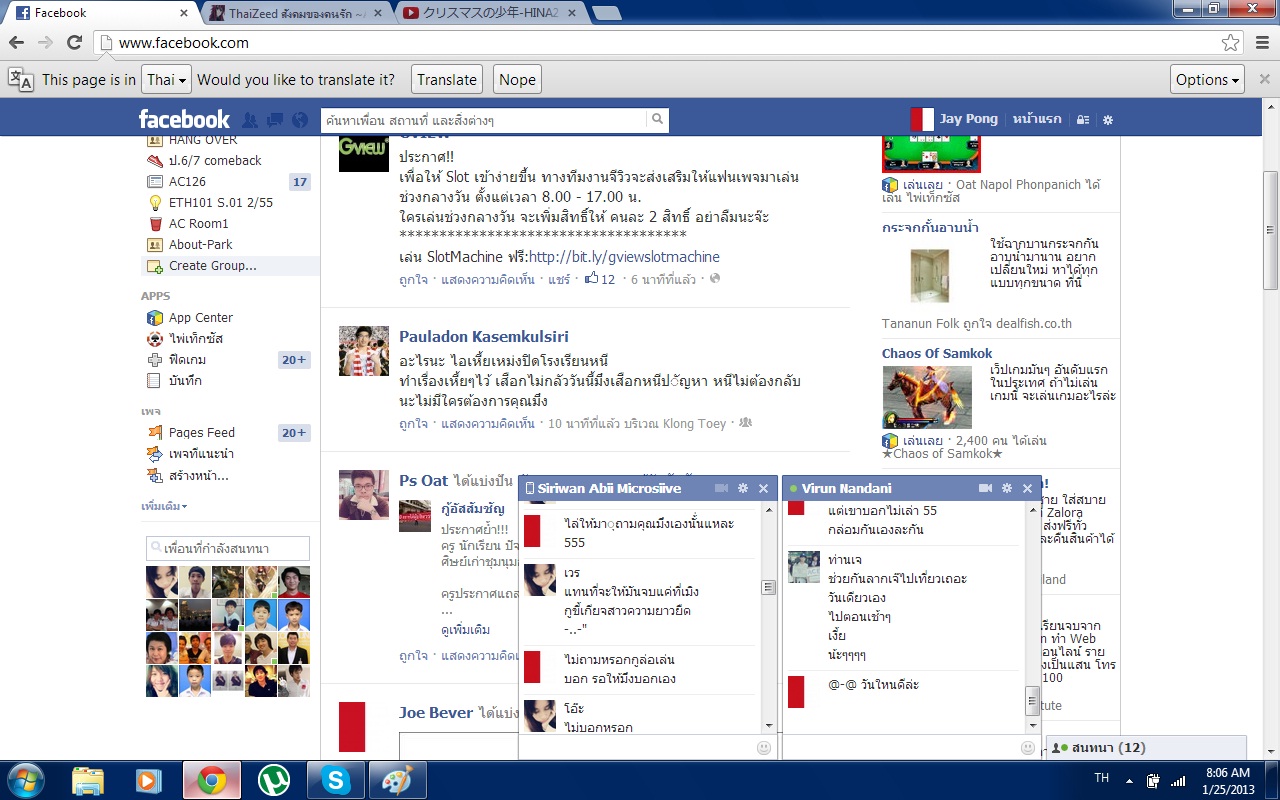Focus the chat friend search field
This screenshot has height=800, width=1280.
(228, 548)
